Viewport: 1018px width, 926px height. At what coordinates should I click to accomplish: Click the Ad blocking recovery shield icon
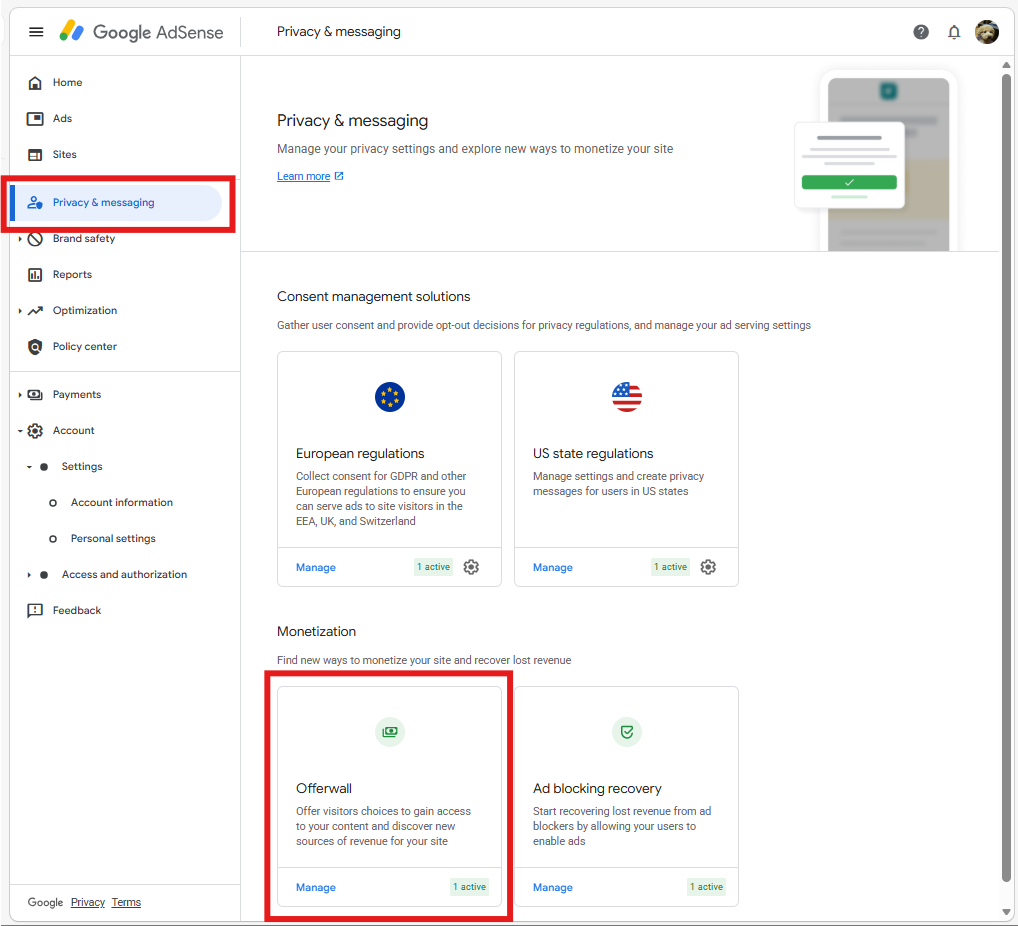(626, 732)
